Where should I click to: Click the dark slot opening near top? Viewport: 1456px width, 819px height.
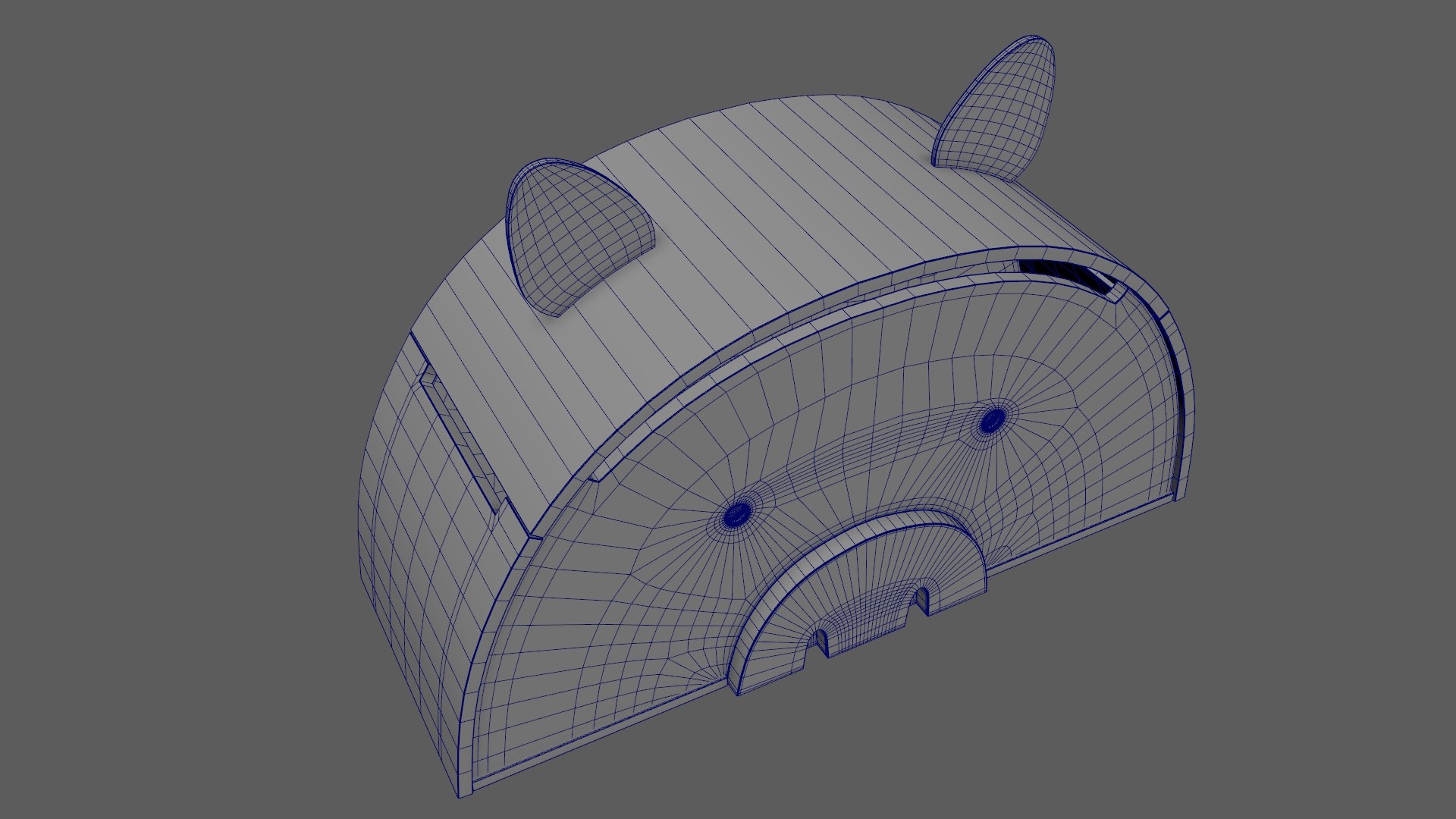pos(1065,274)
